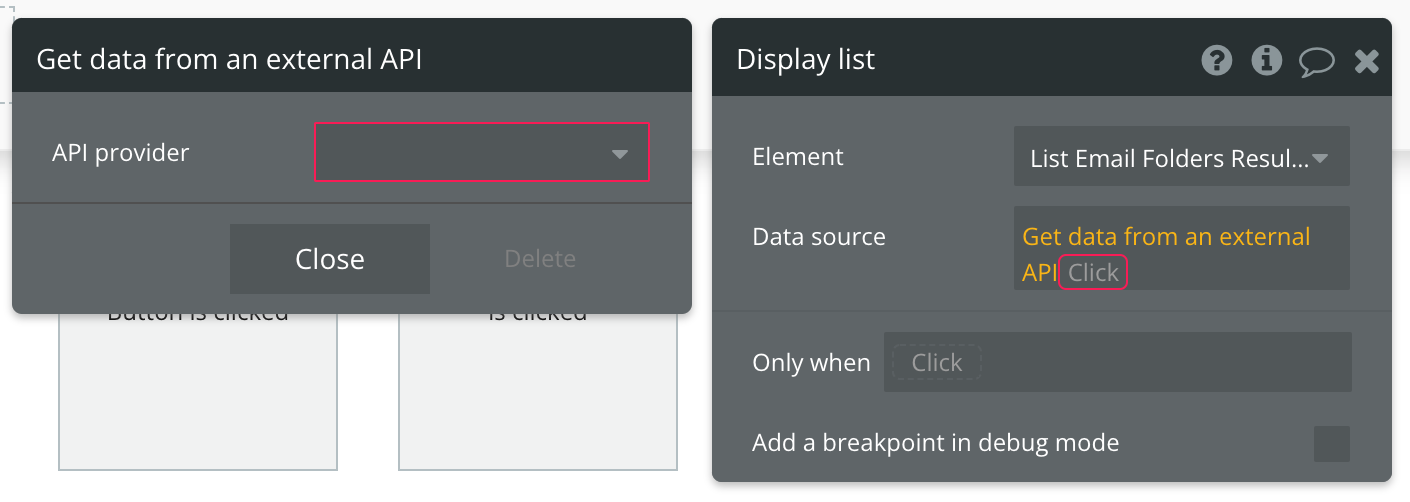This screenshot has height=502, width=1410.
Task: Click the 'Add a breakpoint in debug mode' text
Action: (935, 442)
